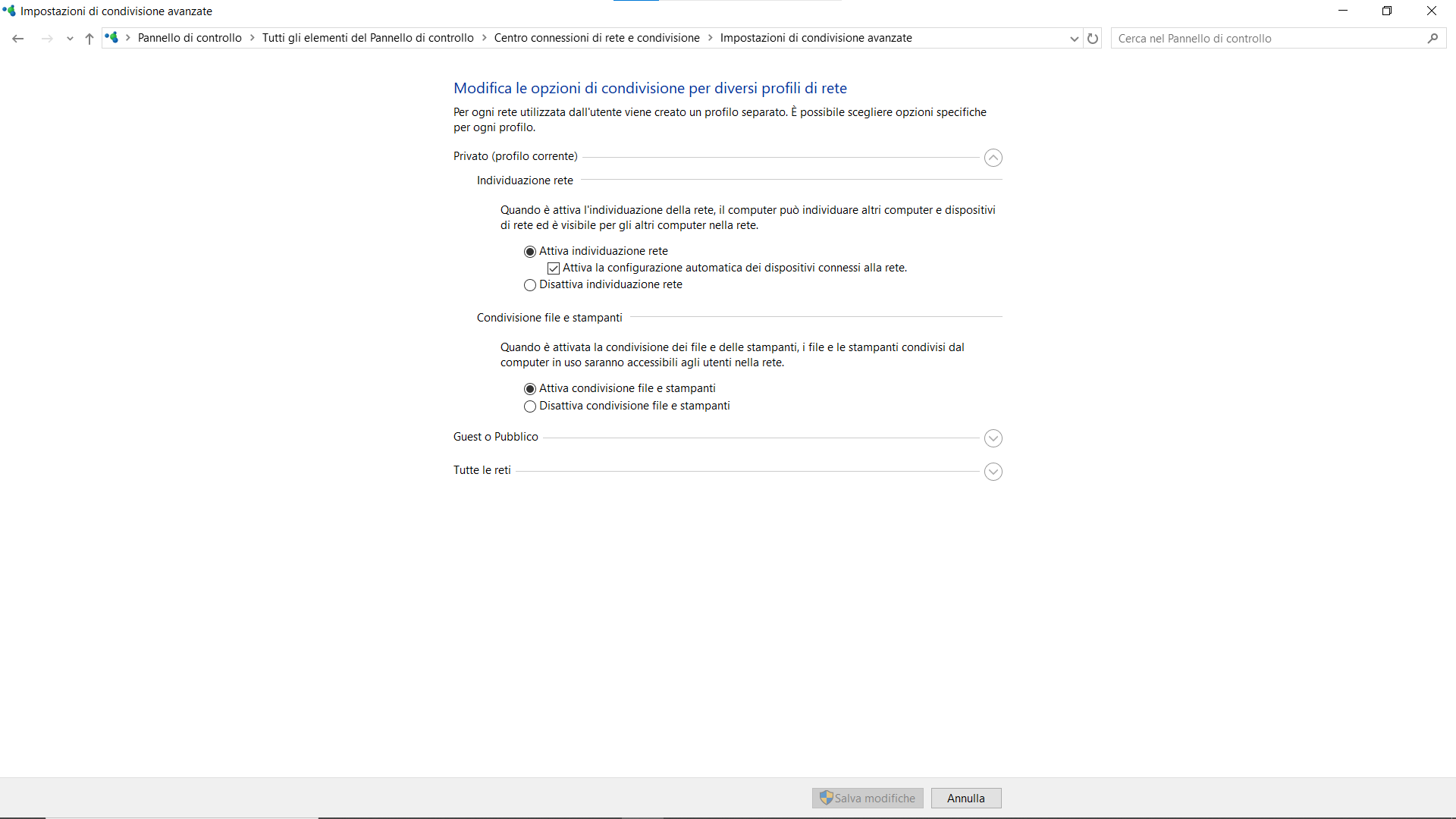Open Pannello di controllo breadcrumb
1456x819 pixels.
[x=190, y=38]
